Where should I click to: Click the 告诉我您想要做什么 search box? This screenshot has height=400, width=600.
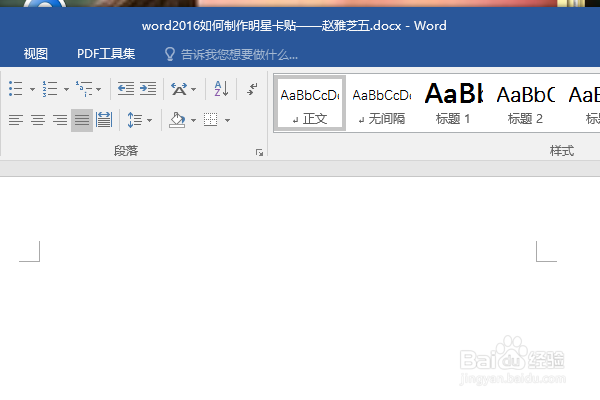click(x=239, y=55)
